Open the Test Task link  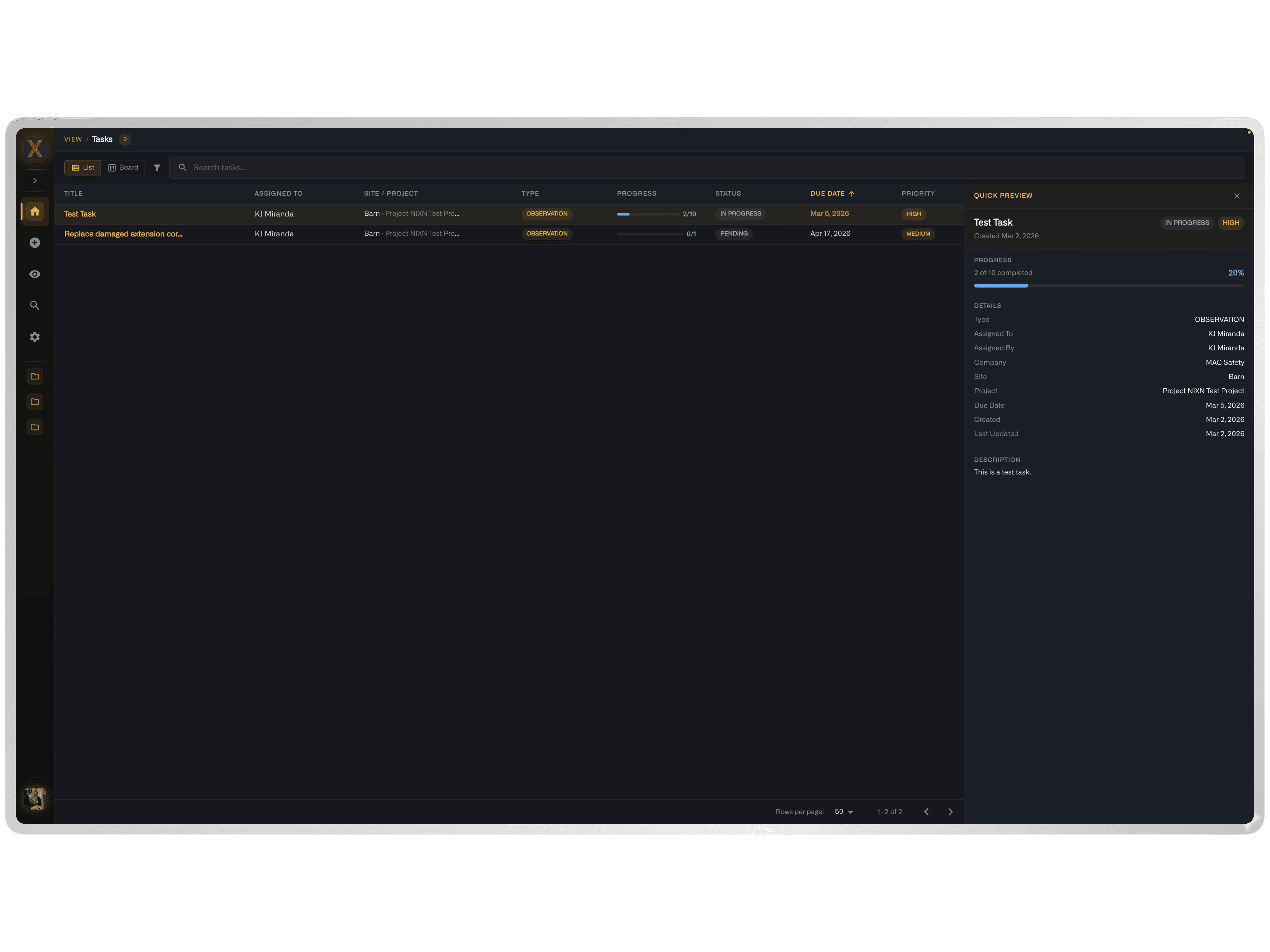pyautogui.click(x=80, y=214)
